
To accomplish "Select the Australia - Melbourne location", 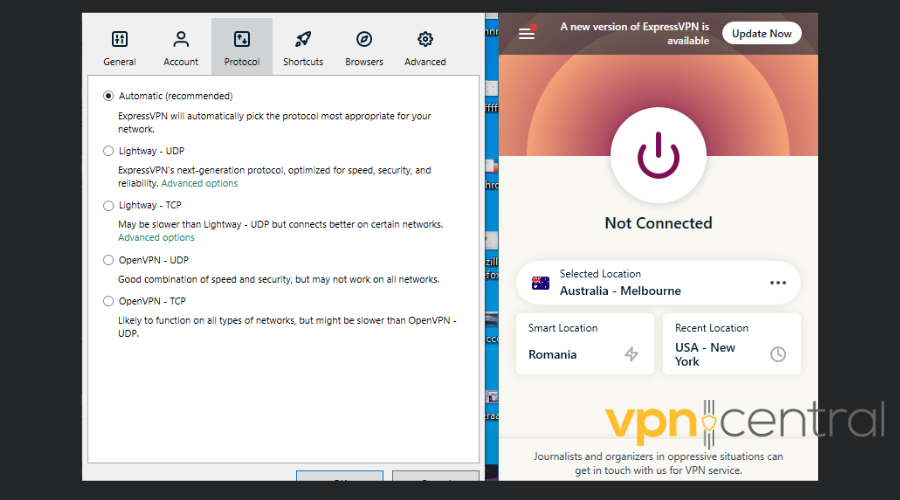I will [658, 283].
